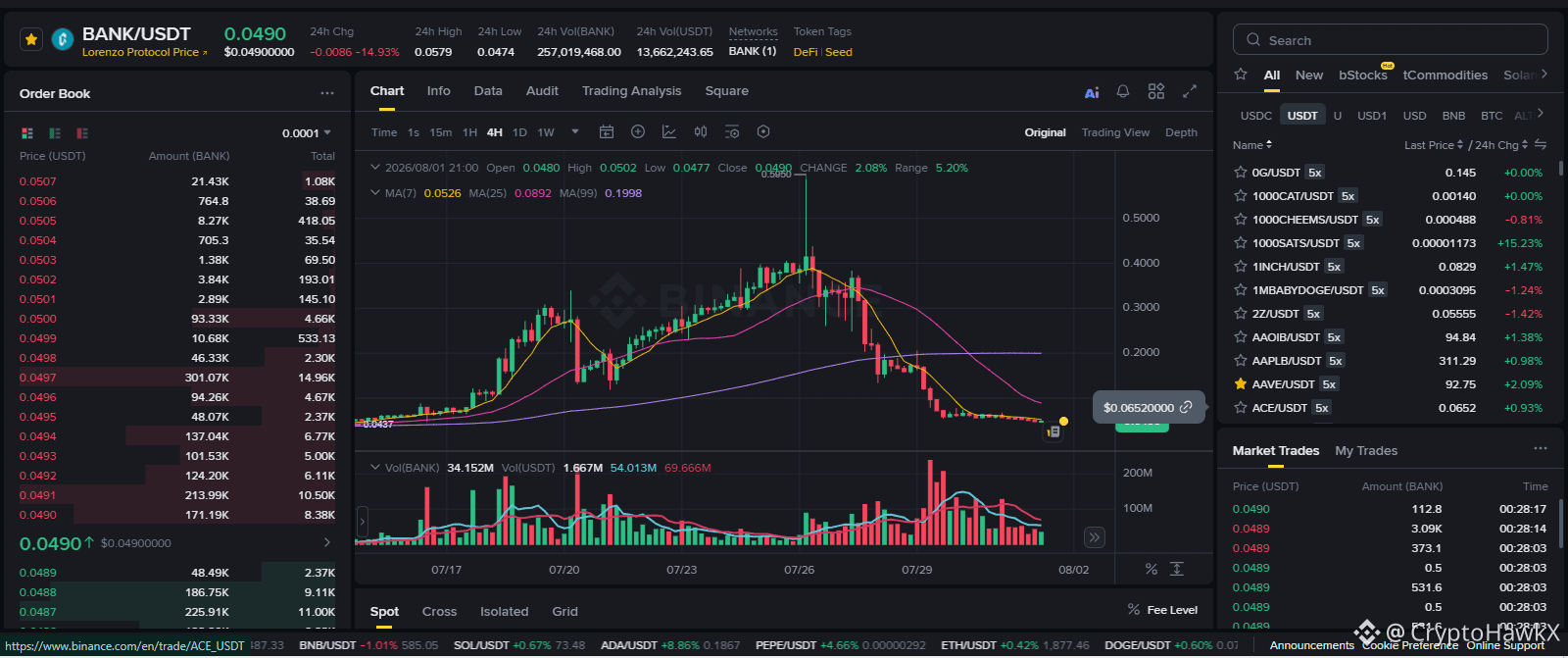
Task: Collapse the MA indicators row chevron
Action: click(x=374, y=193)
